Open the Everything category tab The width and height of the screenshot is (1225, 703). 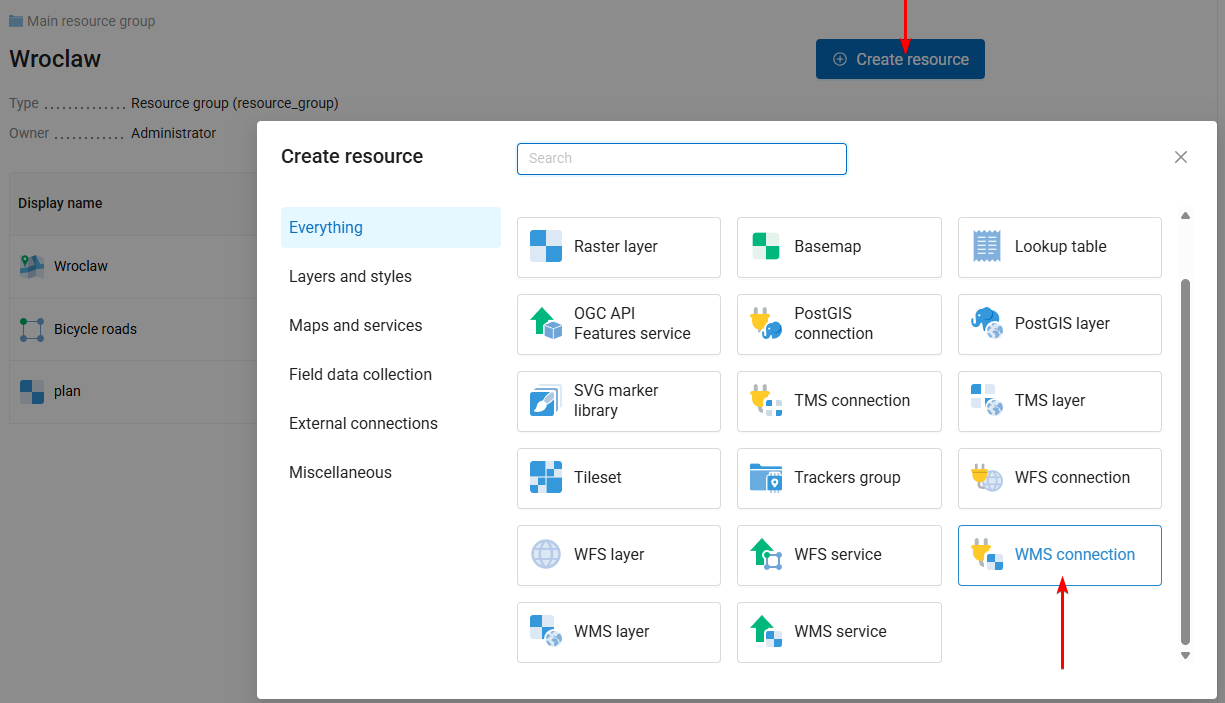(390, 228)
